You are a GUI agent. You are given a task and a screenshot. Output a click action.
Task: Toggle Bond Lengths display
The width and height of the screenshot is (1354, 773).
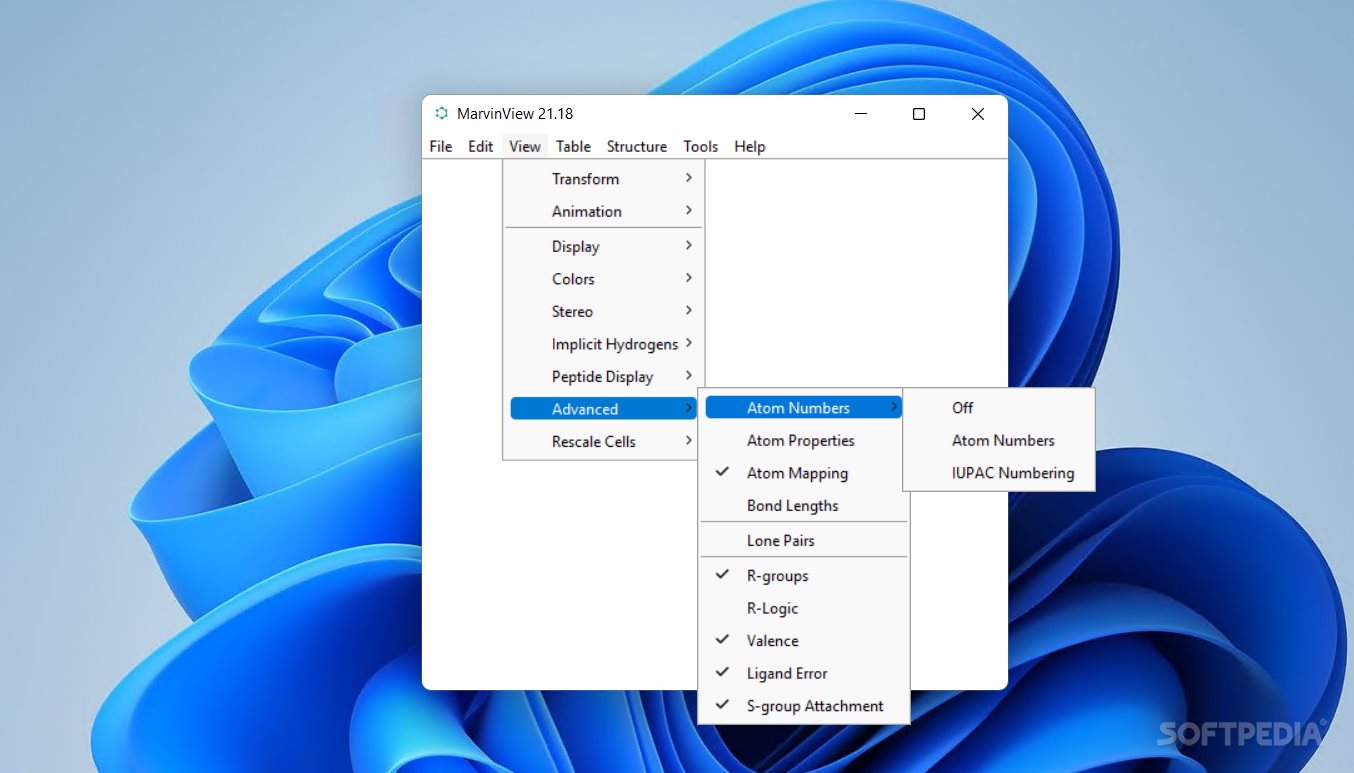[803, 506]
